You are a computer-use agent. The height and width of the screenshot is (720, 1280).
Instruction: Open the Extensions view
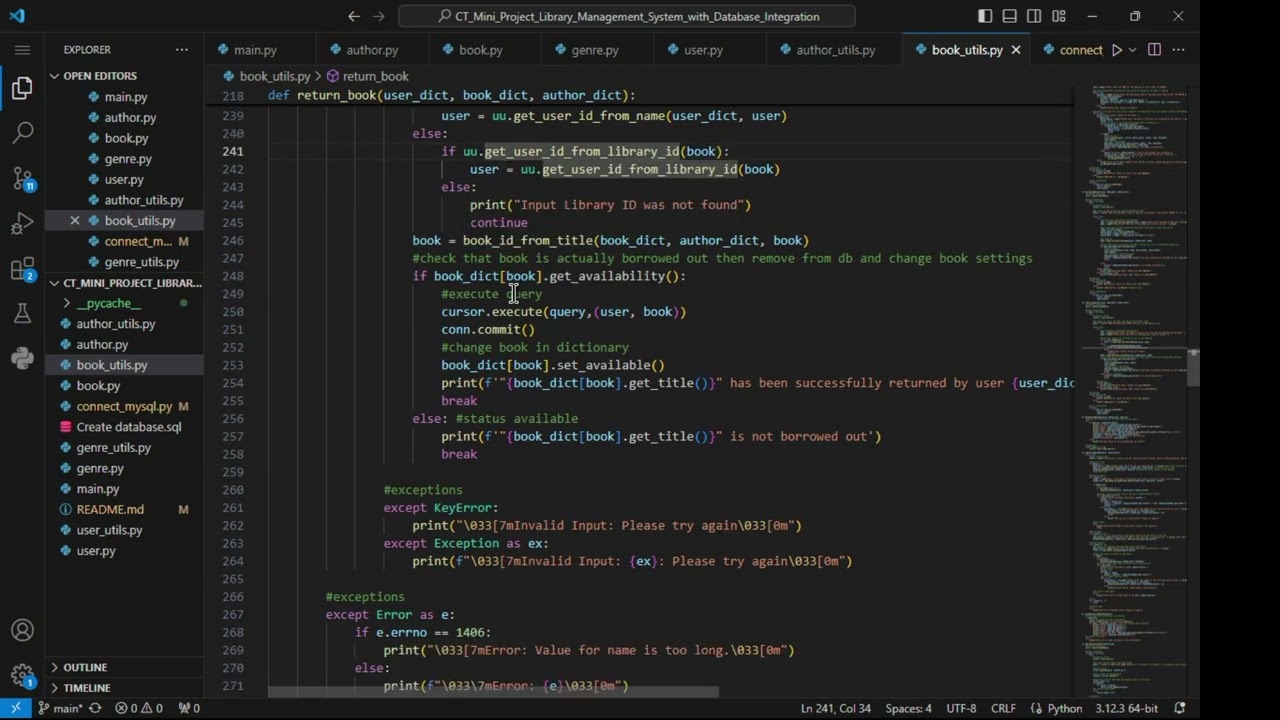22,269
